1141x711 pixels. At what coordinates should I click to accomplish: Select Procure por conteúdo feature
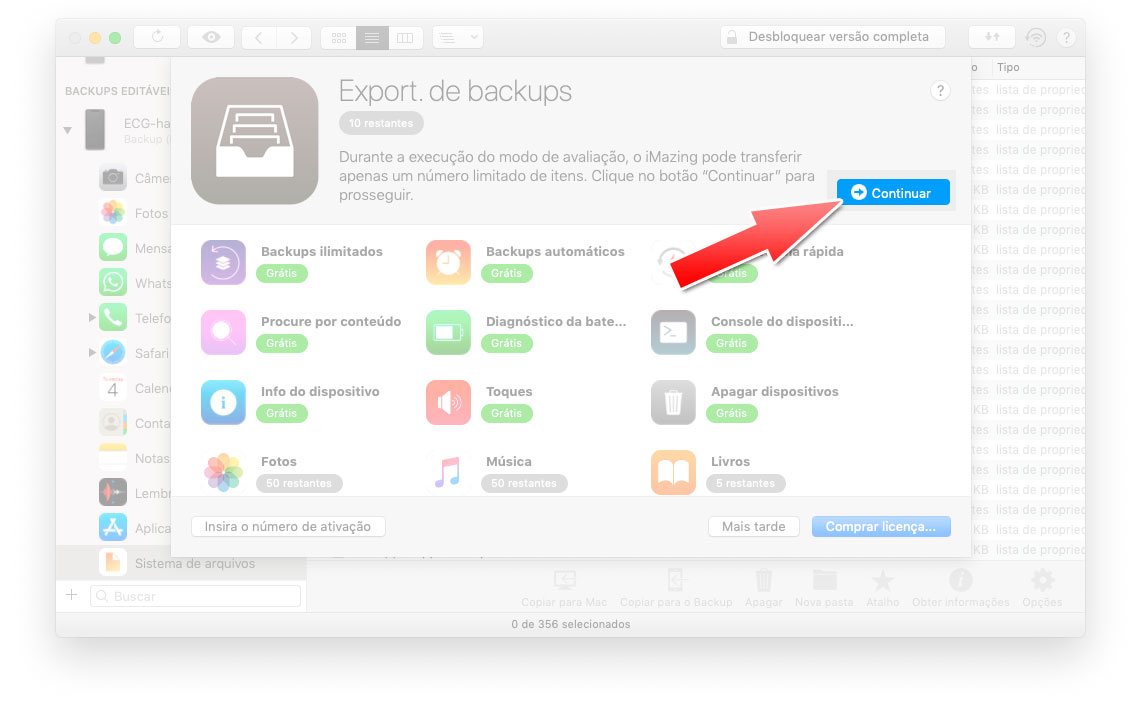click(x=301, y=332)
